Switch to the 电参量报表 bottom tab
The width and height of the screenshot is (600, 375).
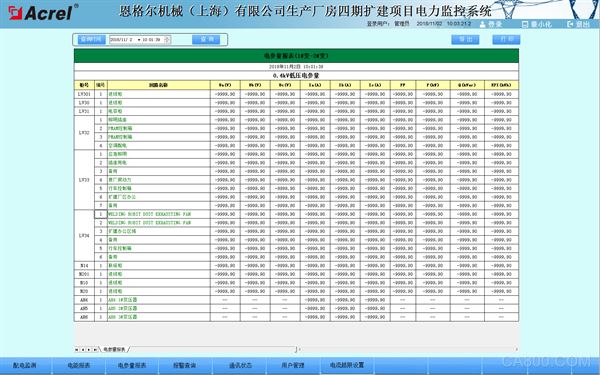(132, 366)
